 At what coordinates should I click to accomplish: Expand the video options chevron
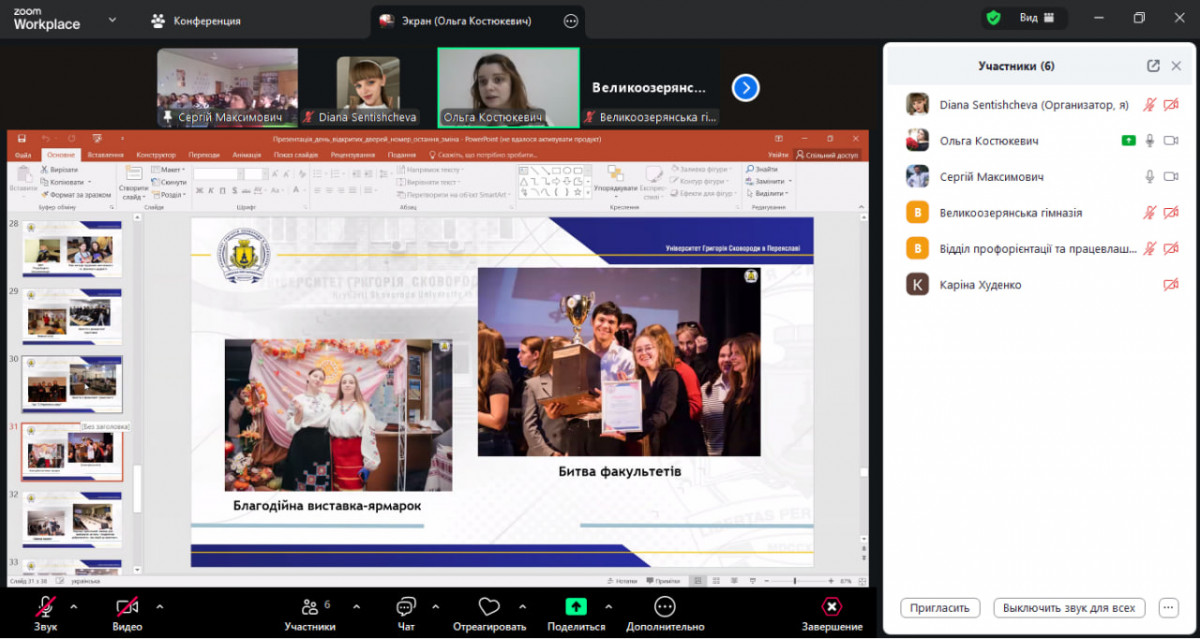[x=159, y=606]
